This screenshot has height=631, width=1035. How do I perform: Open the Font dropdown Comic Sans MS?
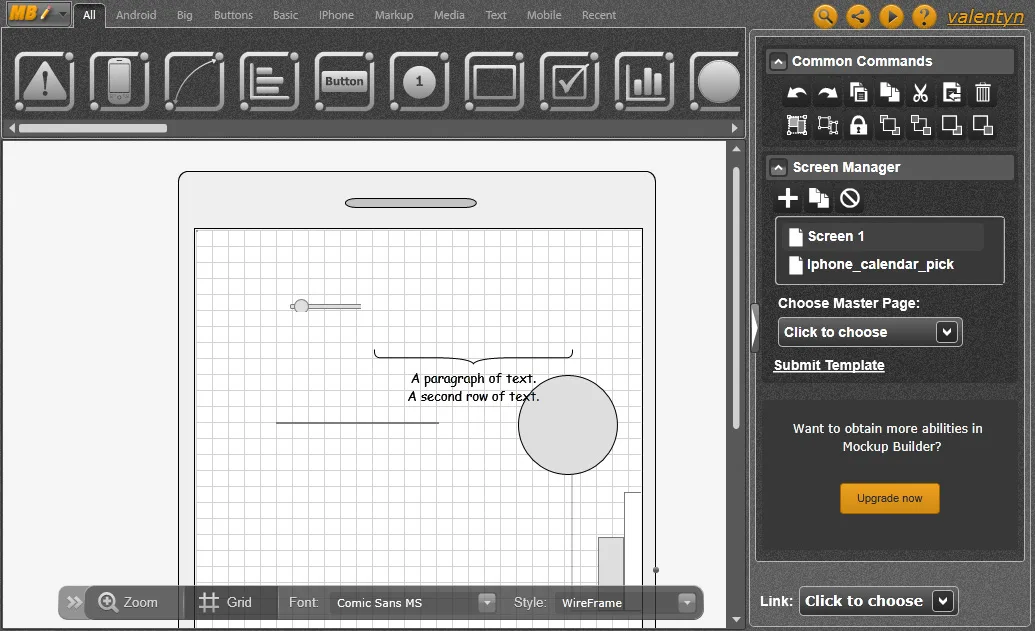[x=415, y=603]
